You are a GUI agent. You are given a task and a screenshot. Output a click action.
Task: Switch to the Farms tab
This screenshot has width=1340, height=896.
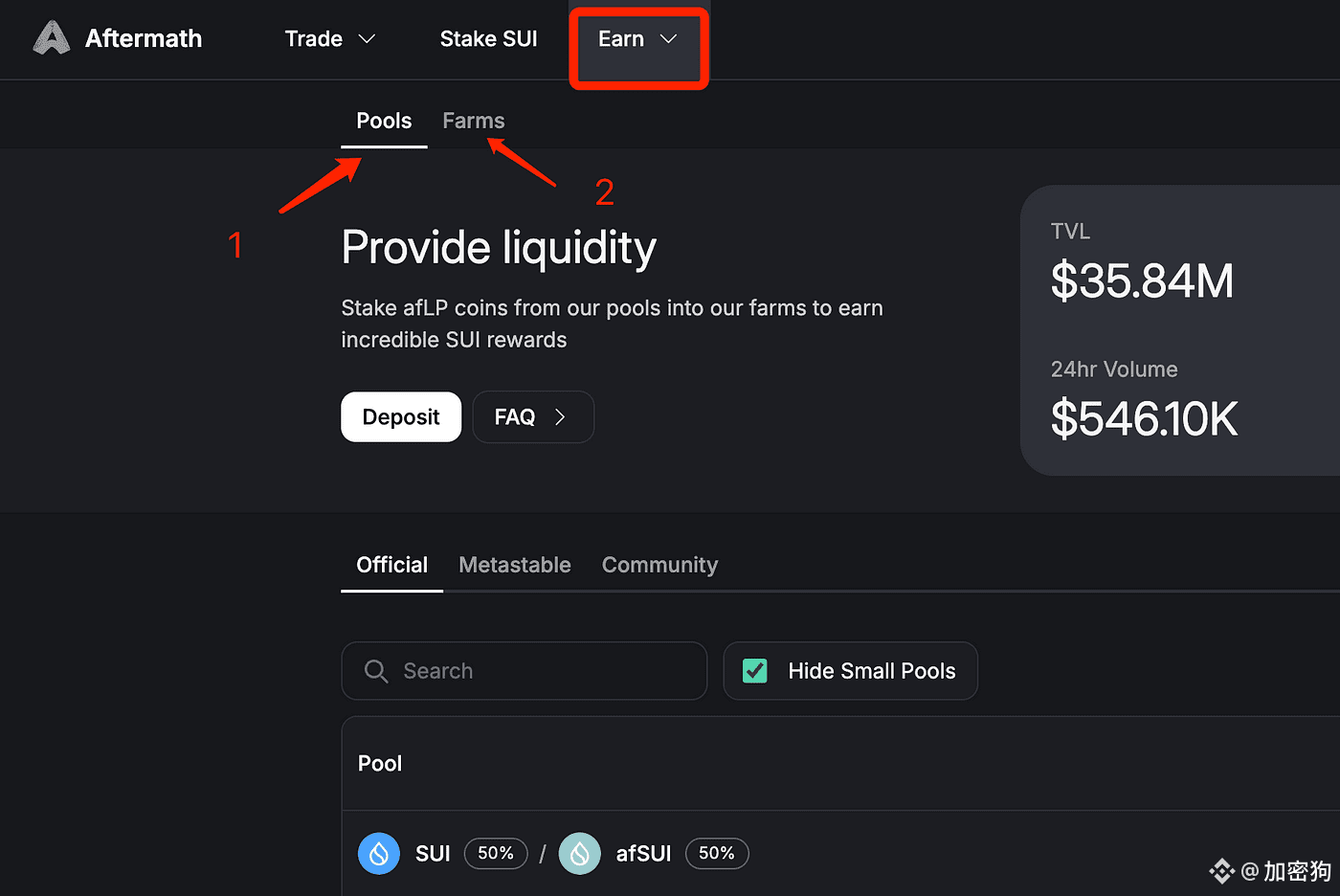coord(473,121)
